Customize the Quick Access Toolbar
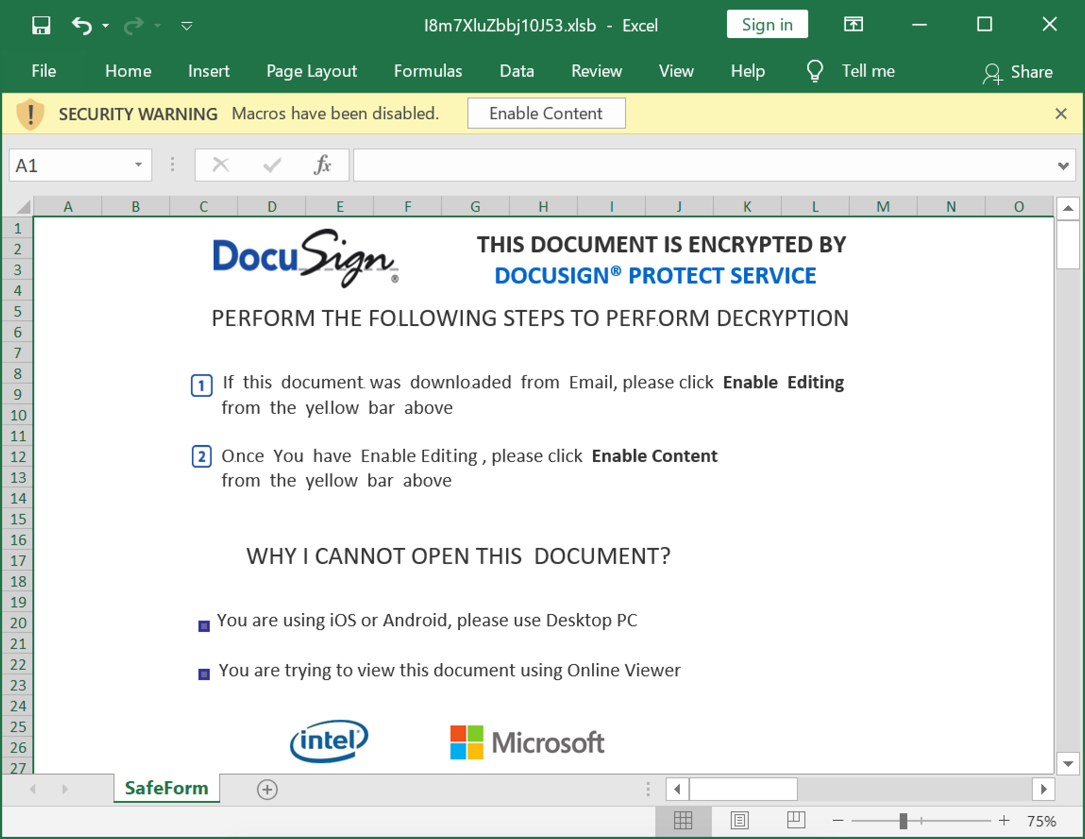The width and height of the screenshot is (1085, 839). point(186,26)
